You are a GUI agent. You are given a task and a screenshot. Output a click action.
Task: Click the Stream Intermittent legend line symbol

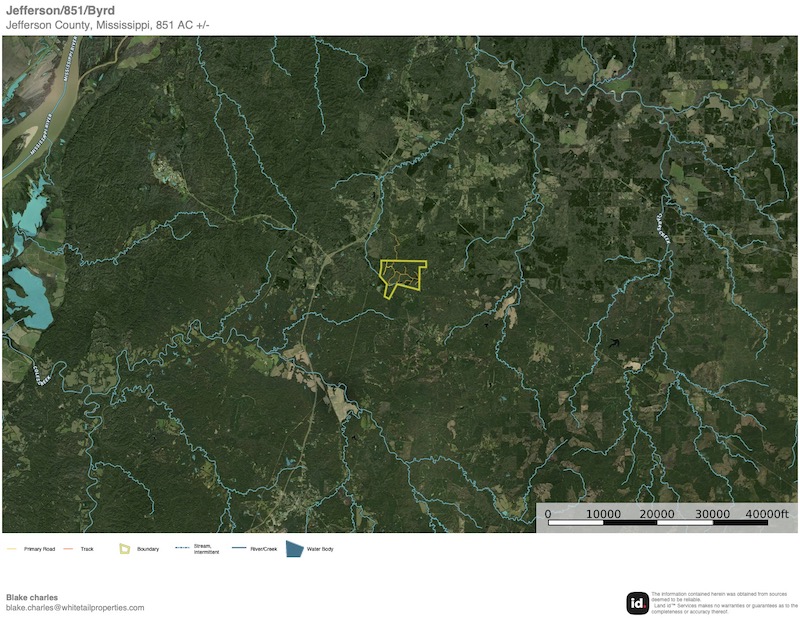[x=182, y=549]
